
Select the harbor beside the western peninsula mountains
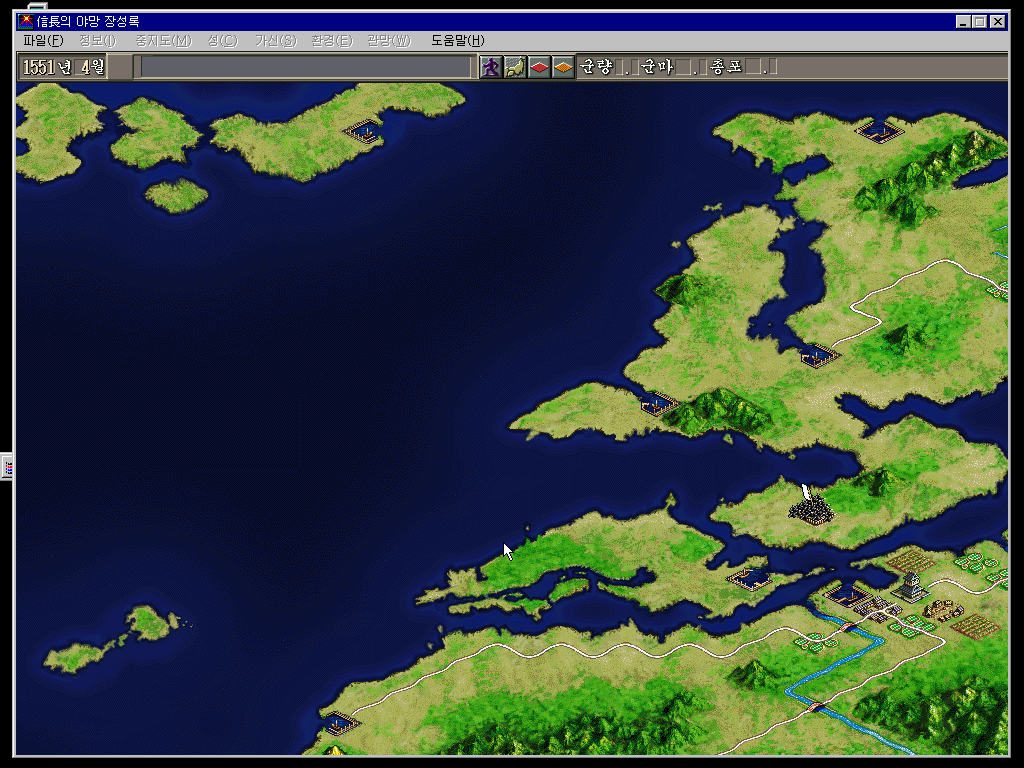pos(658,404)
